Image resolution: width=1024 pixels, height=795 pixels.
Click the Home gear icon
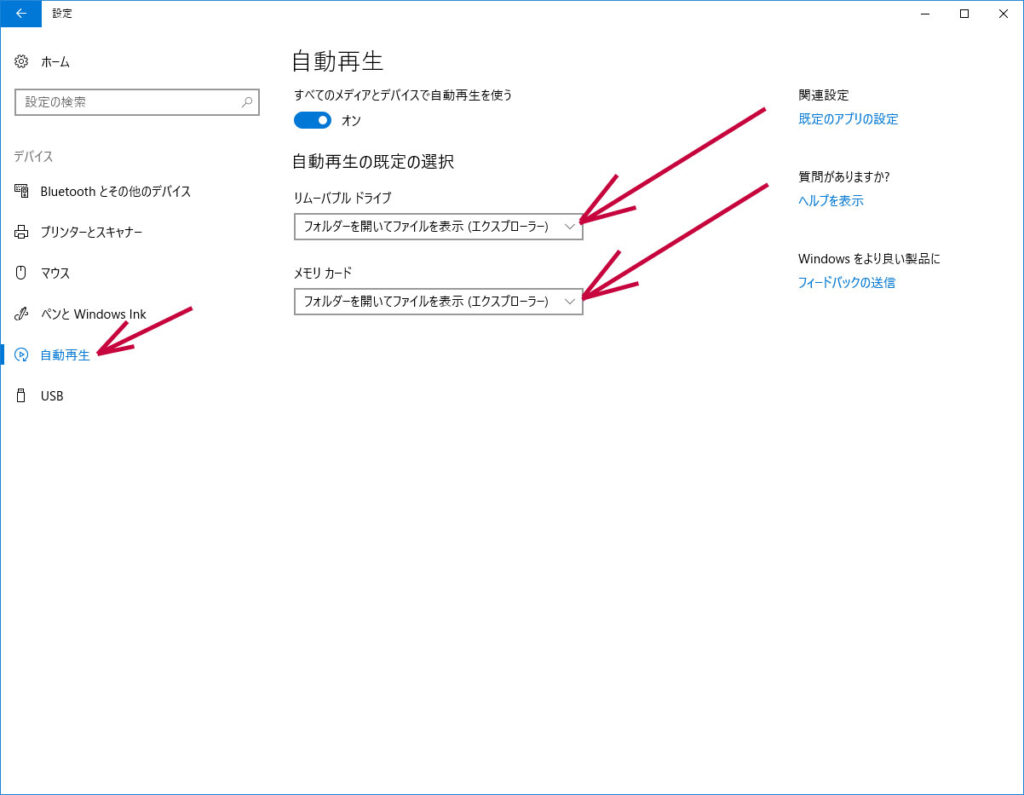(x=22, y=61)
